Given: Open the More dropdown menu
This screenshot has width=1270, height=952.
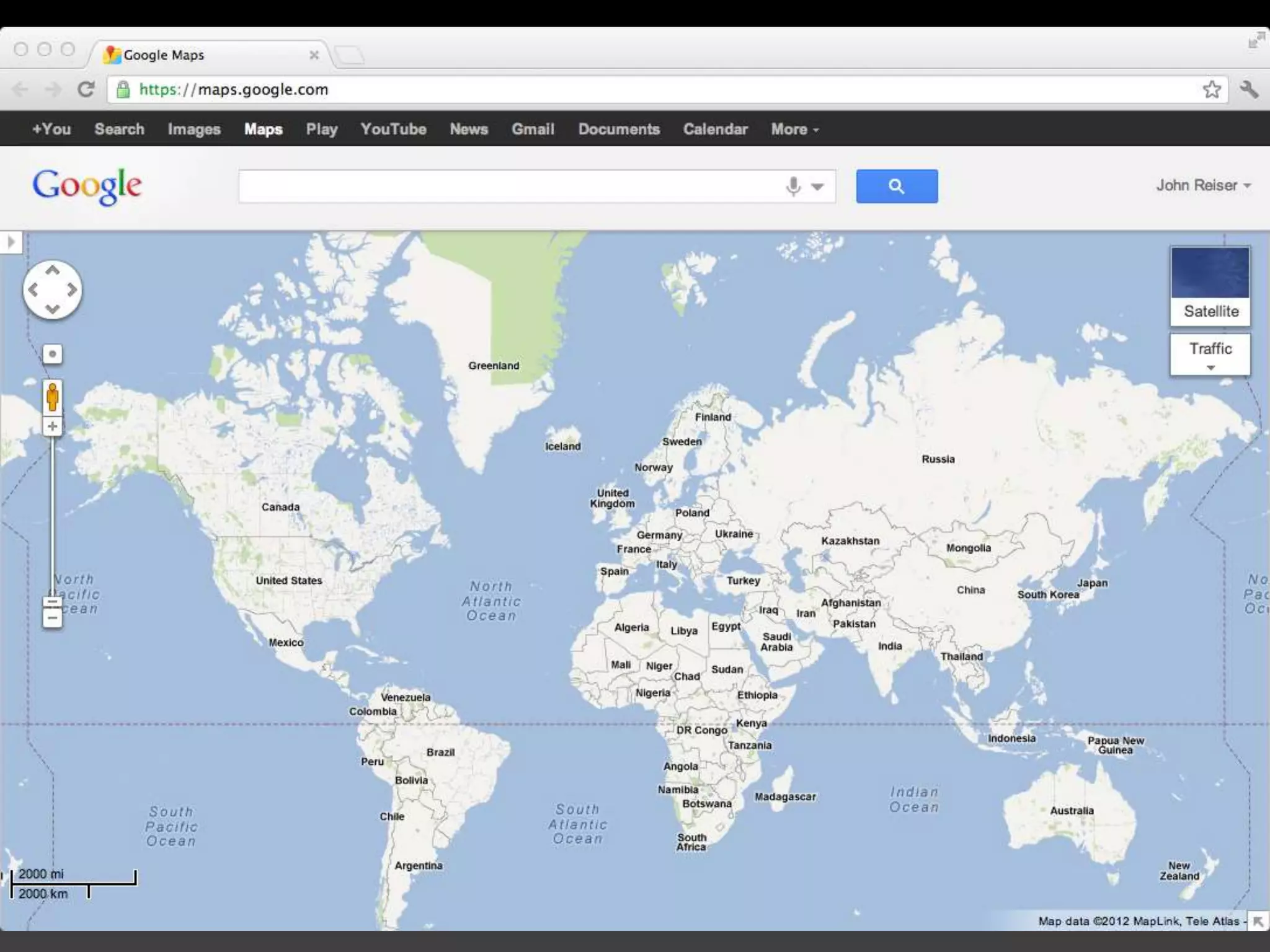Looking at the screenshot, I should point(794,129).
